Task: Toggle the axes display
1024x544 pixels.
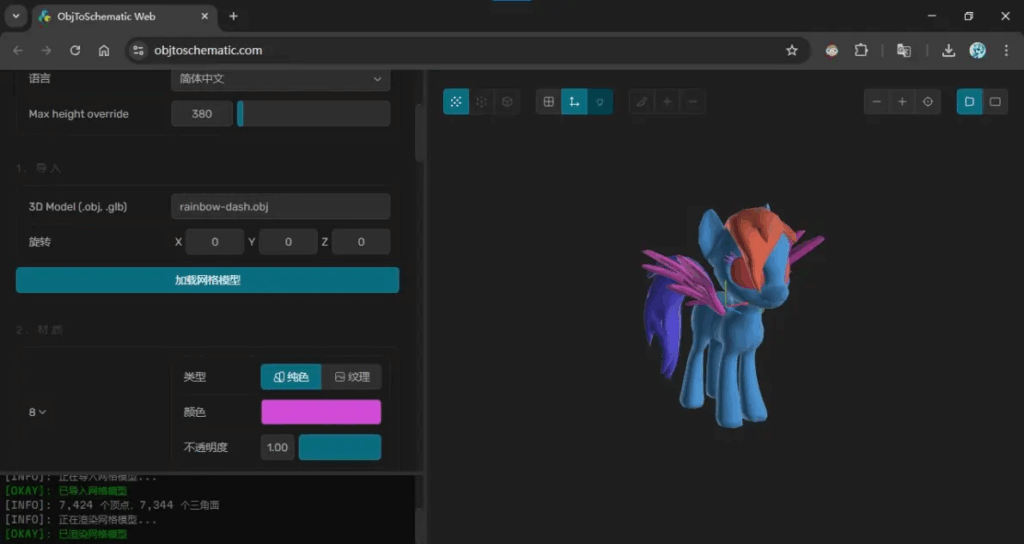Action: pyautogui.click(x=574, y=102)
